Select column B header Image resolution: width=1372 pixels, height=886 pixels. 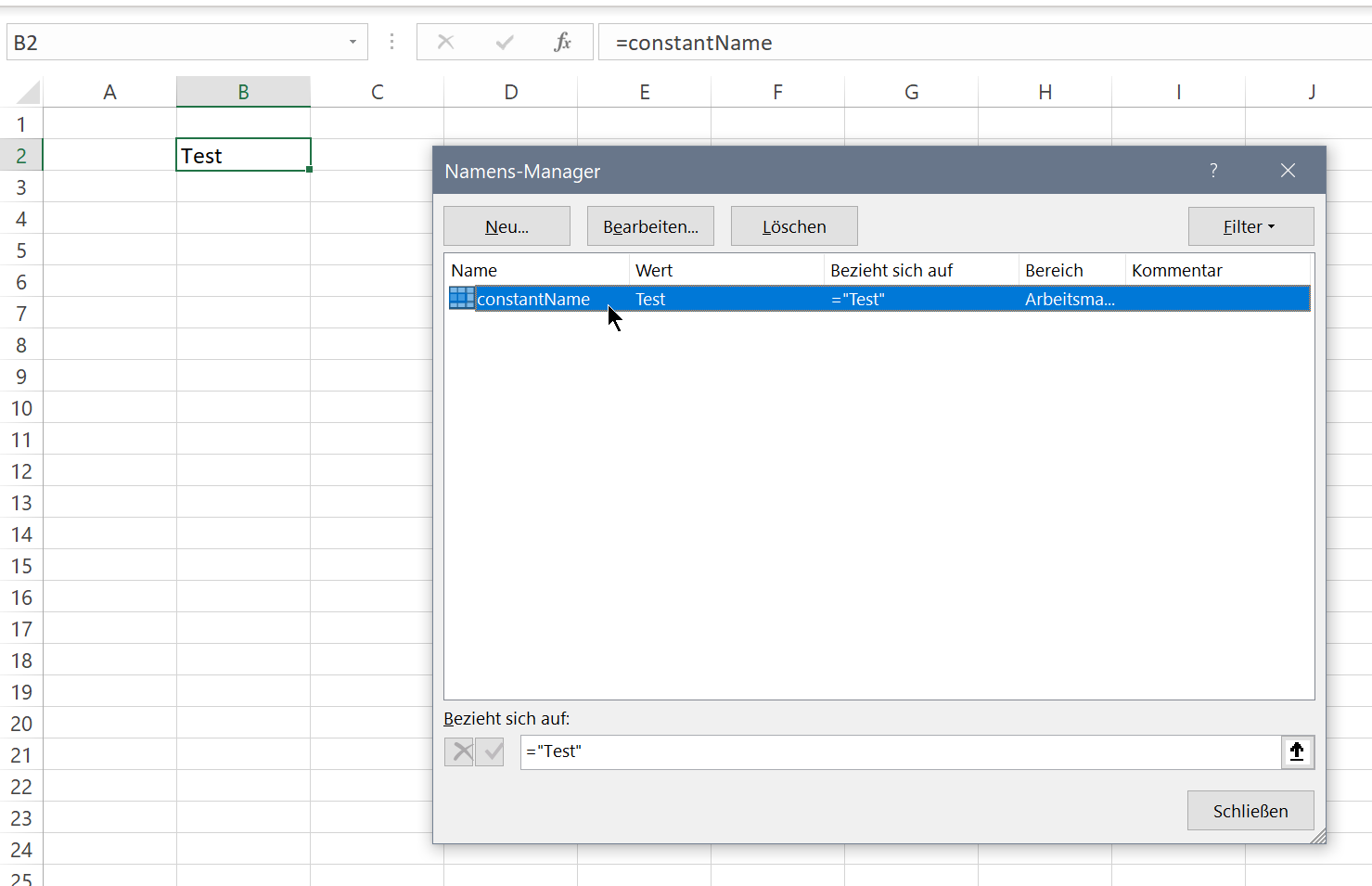[x=243, y=92]
